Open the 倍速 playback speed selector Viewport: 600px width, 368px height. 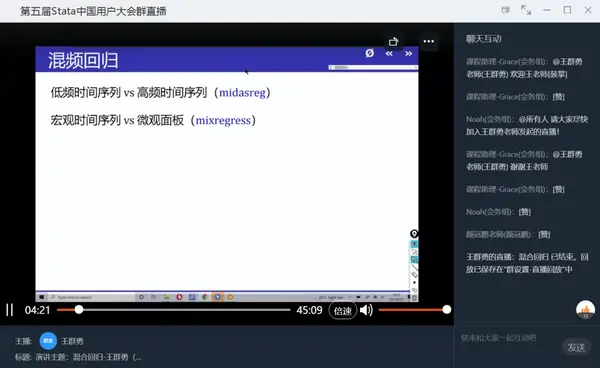(342, 311)
